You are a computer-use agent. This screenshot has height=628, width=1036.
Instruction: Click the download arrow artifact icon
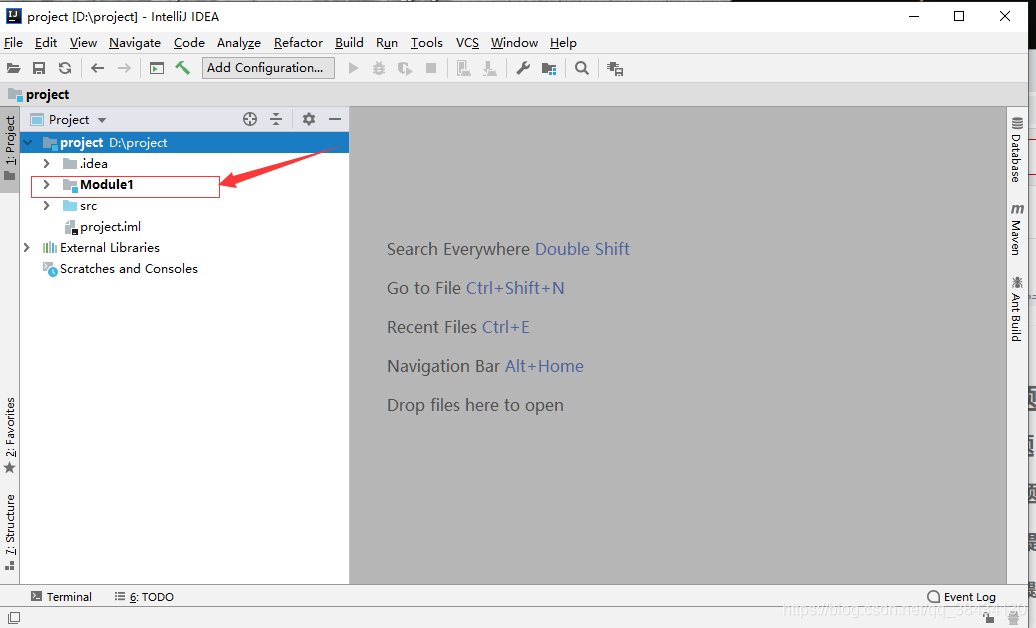click(x=490, y=68)
